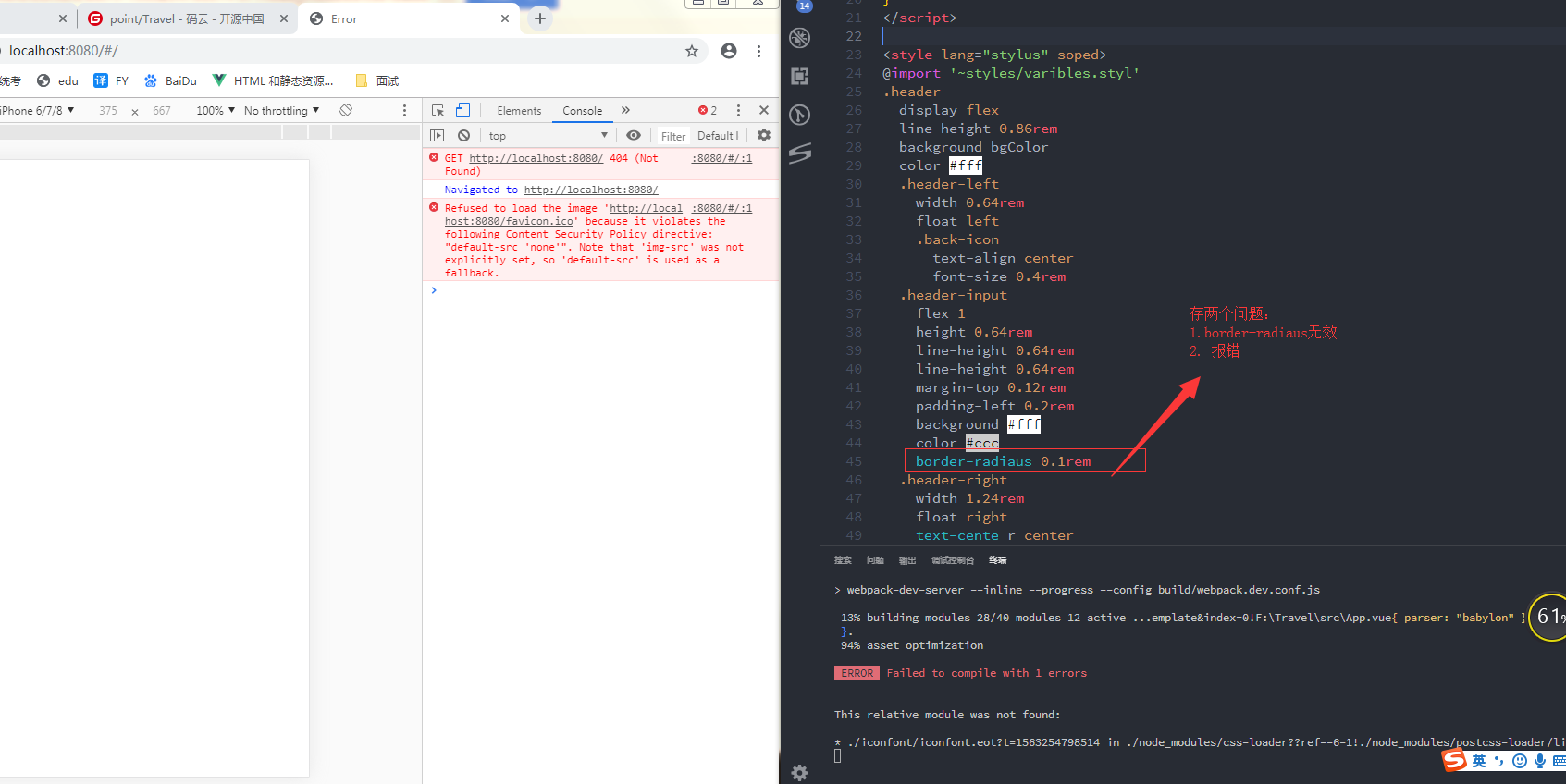Toggle the device toolbar in DevTools
Viewport: 1566px width, 784px height.
click(462, 110)
